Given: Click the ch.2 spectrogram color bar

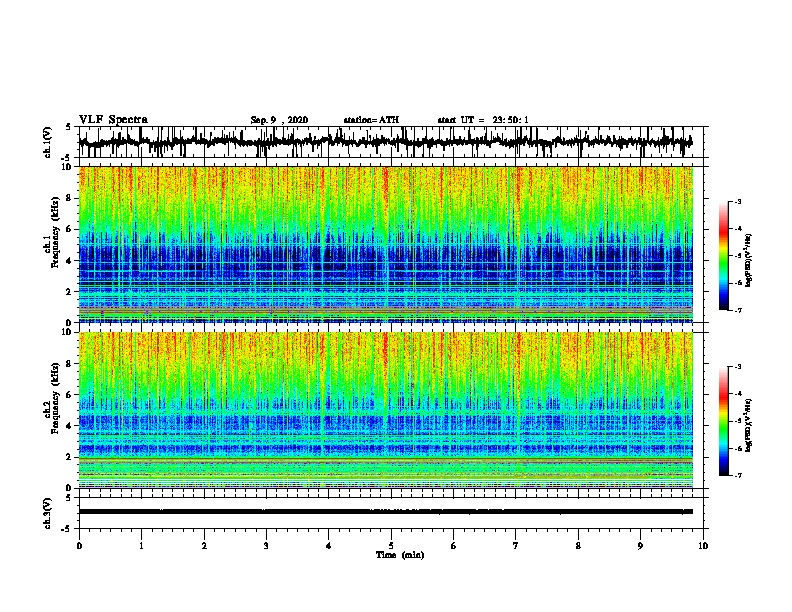Looking at the screenshot, I should [724, 421].
